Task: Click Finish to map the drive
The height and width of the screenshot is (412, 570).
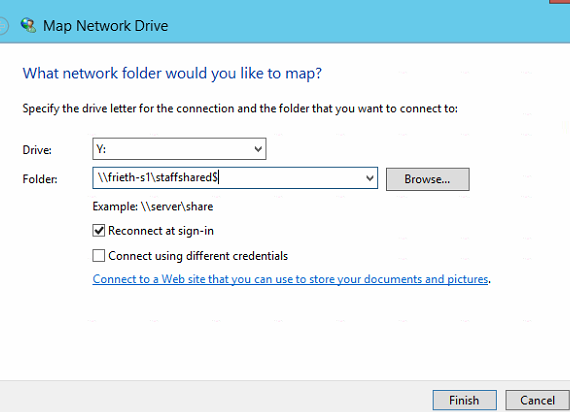Action: coord(465,400)
